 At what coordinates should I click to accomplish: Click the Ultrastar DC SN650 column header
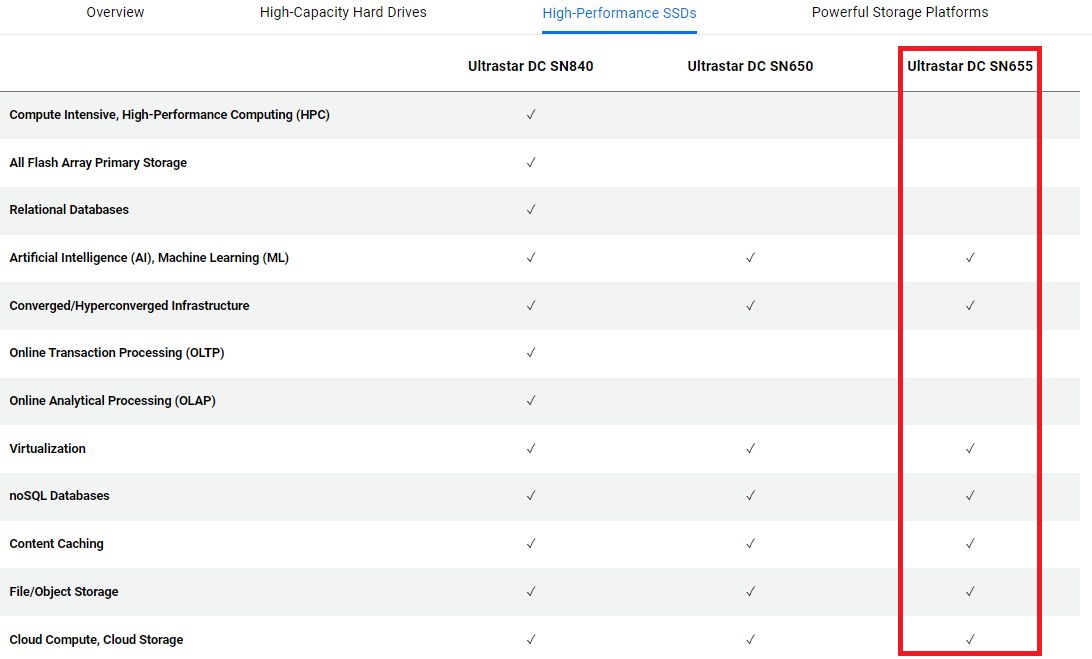click(x=750, y=67)
